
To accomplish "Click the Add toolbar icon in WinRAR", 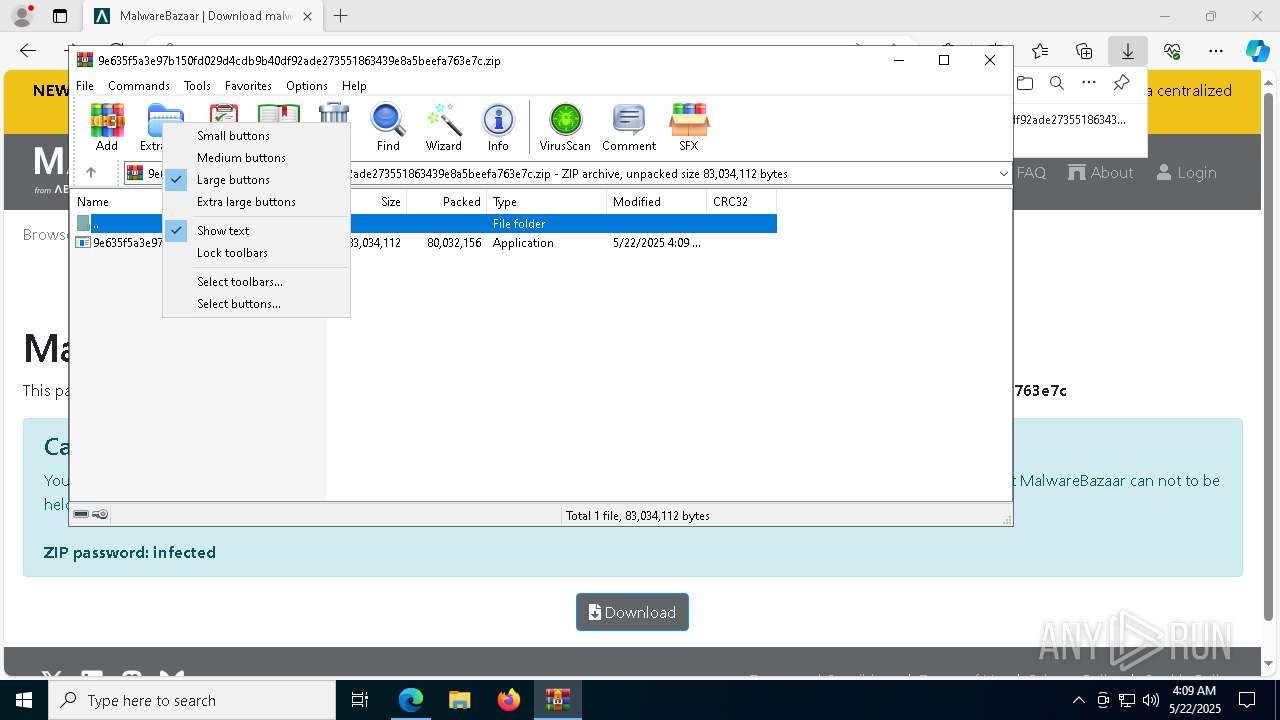I will click(x=107, y=127).
